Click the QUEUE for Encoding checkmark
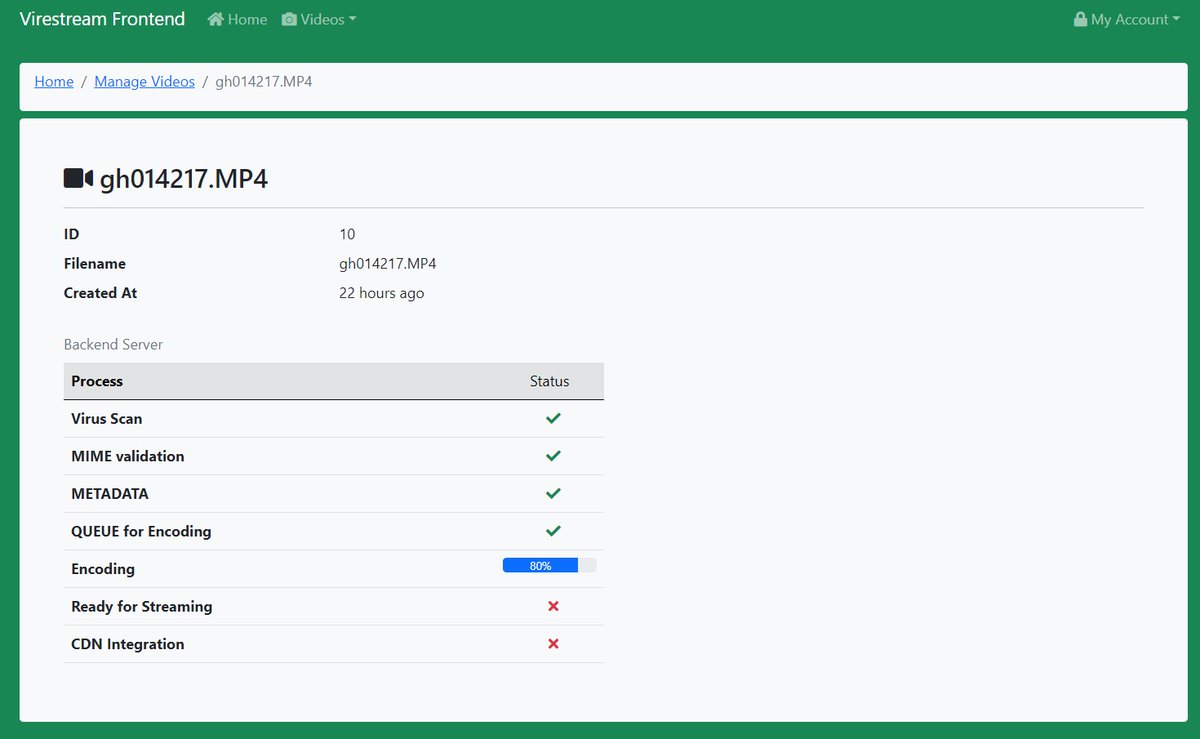The image size is (1200, 739). pyautogui.click(x=553, y=531)
